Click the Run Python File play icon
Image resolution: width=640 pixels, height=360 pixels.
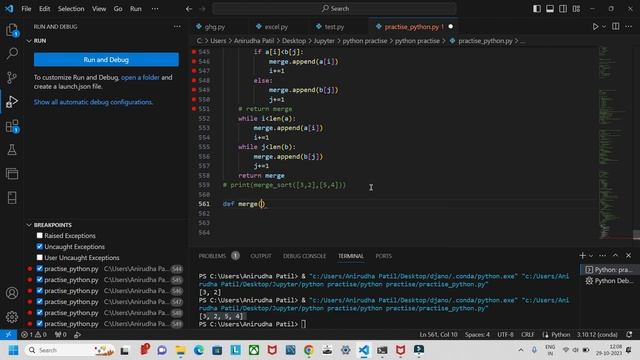click(x=595, y=27)
